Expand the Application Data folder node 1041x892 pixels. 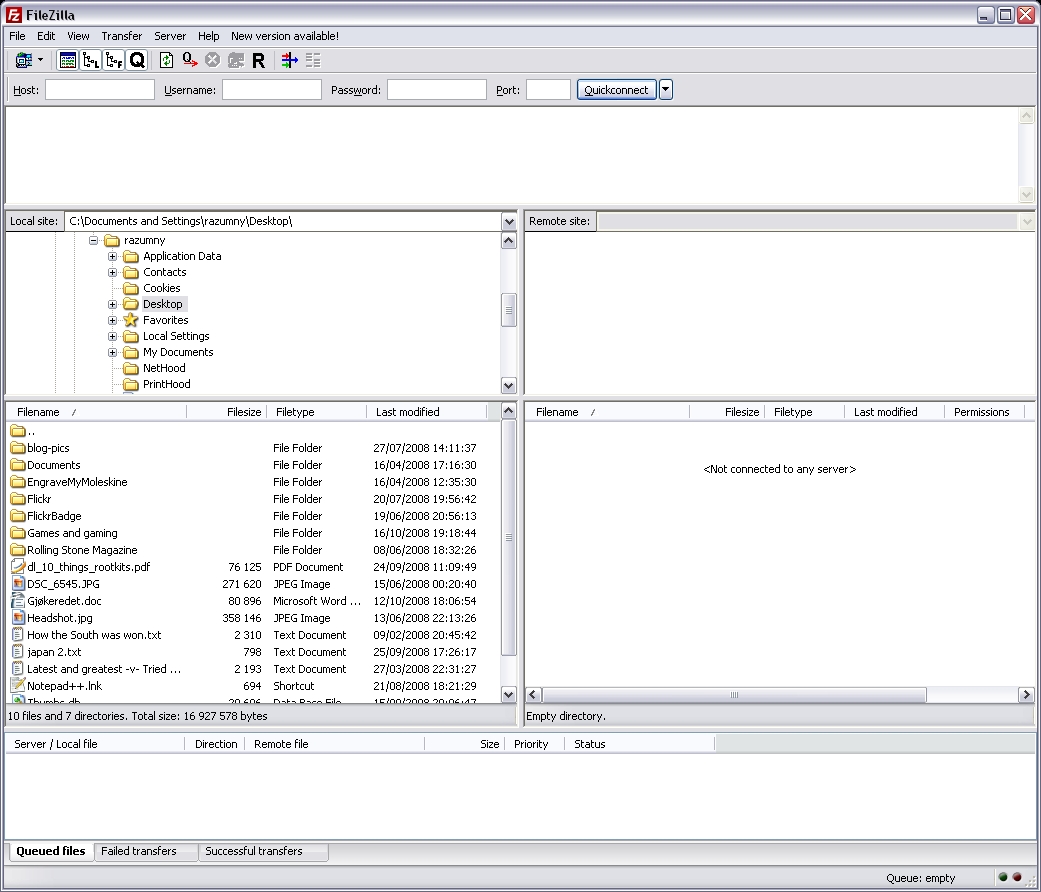112,256
